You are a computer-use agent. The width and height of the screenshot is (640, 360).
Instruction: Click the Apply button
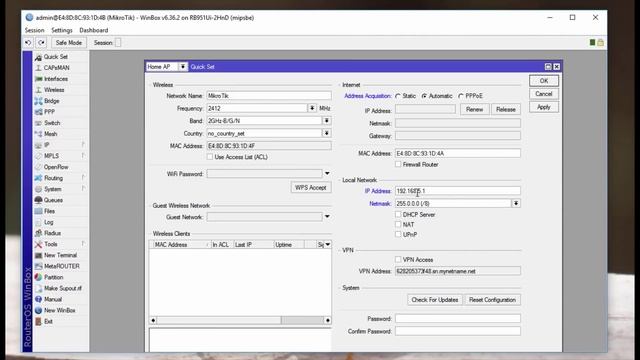(x=544, y=107)
